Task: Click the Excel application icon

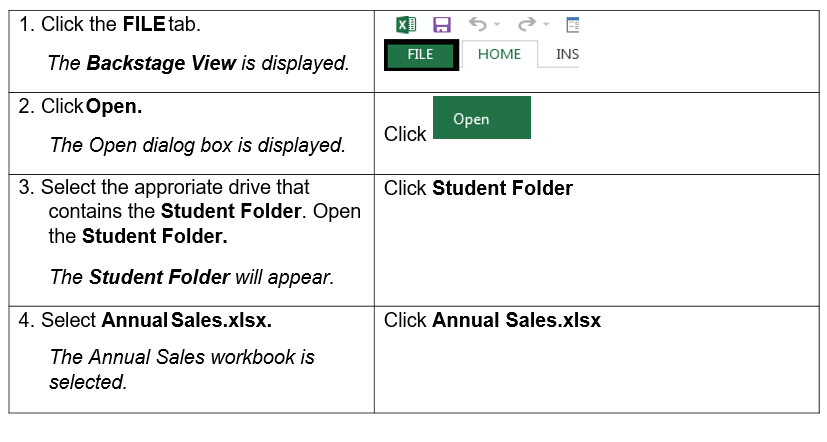Action: click(407, 24)
